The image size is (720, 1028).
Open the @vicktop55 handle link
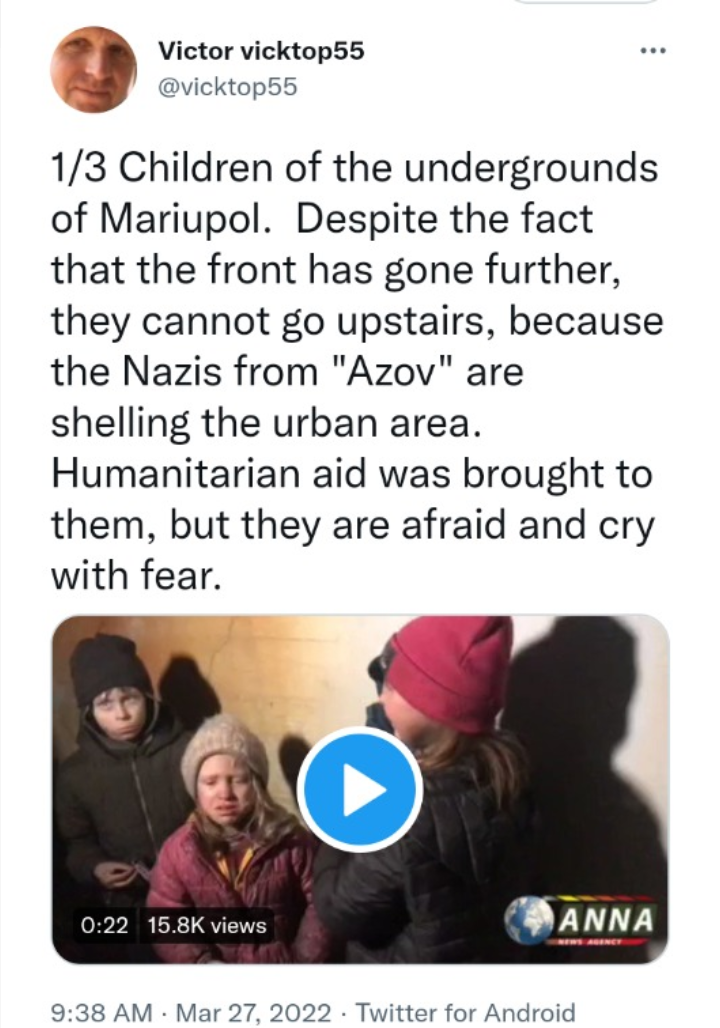(x=228, y=87)
